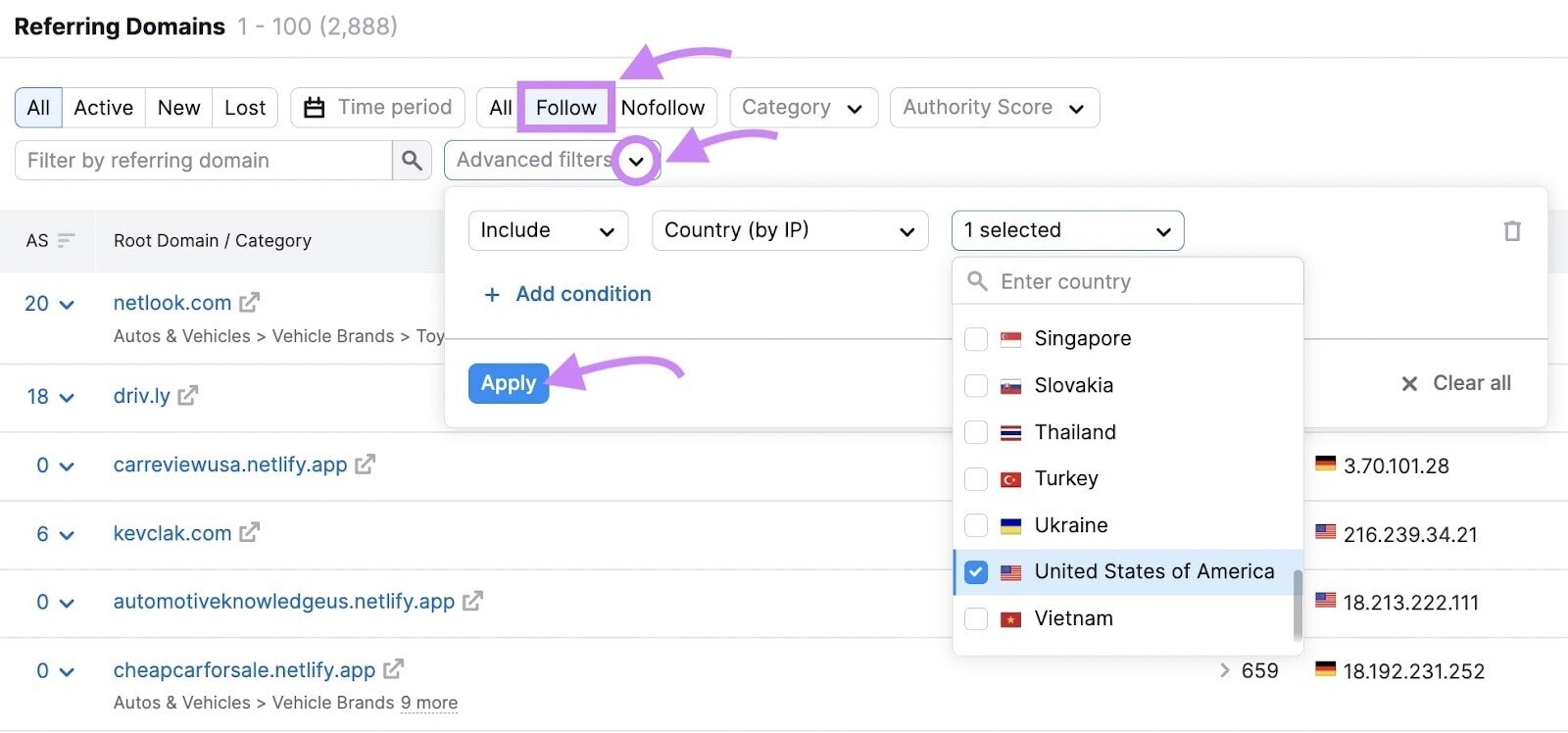Apply the country filter
This screenshot has height=733, width=1568.
click(x=508, y=383)
